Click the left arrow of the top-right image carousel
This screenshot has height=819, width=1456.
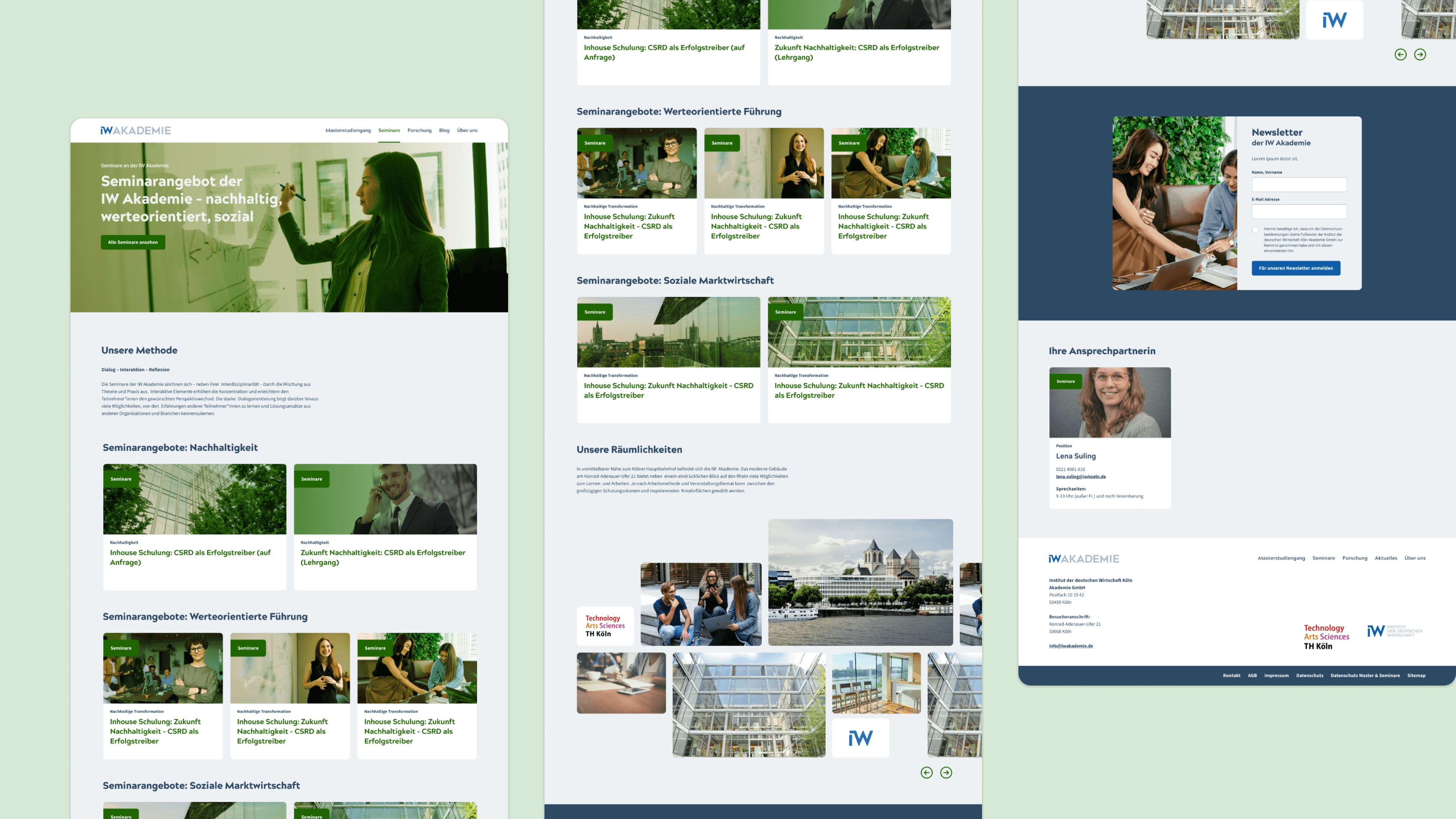point(1401,54)
